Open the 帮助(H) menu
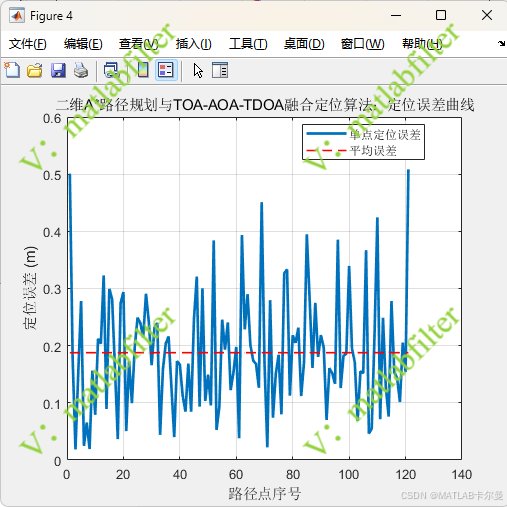The width and height of the screenshot is (507, 507). (x=422, y=44)
